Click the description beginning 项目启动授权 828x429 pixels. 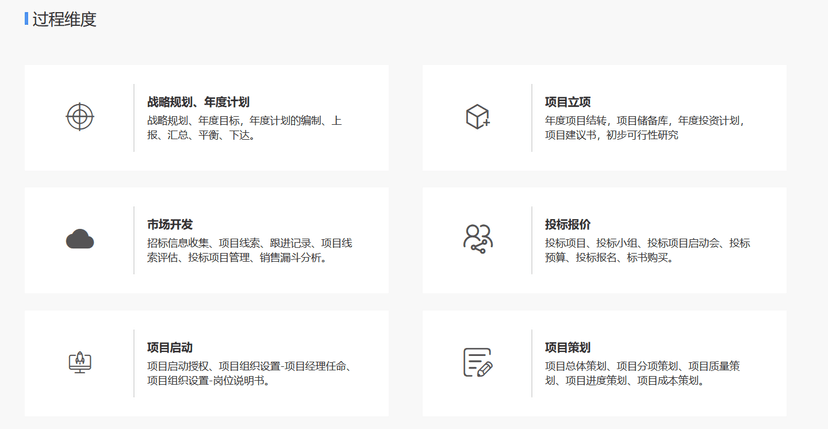pos(250,373)
